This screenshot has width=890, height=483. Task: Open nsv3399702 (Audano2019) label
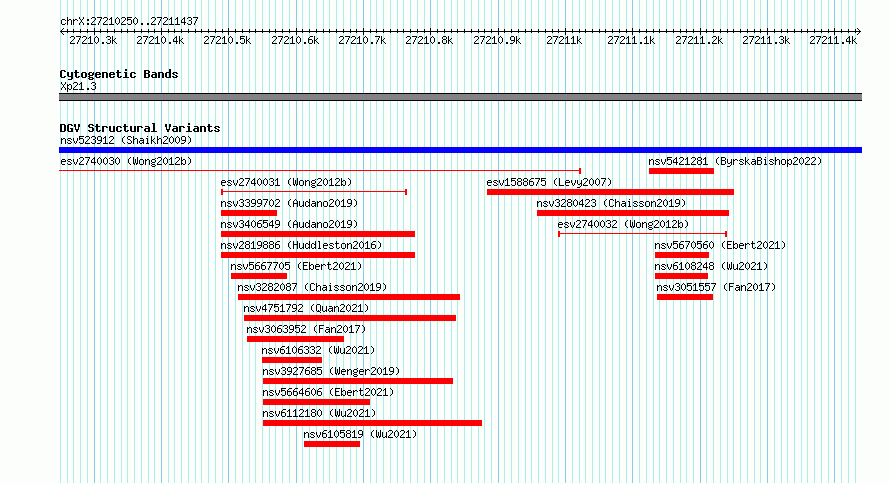[289, 203]
